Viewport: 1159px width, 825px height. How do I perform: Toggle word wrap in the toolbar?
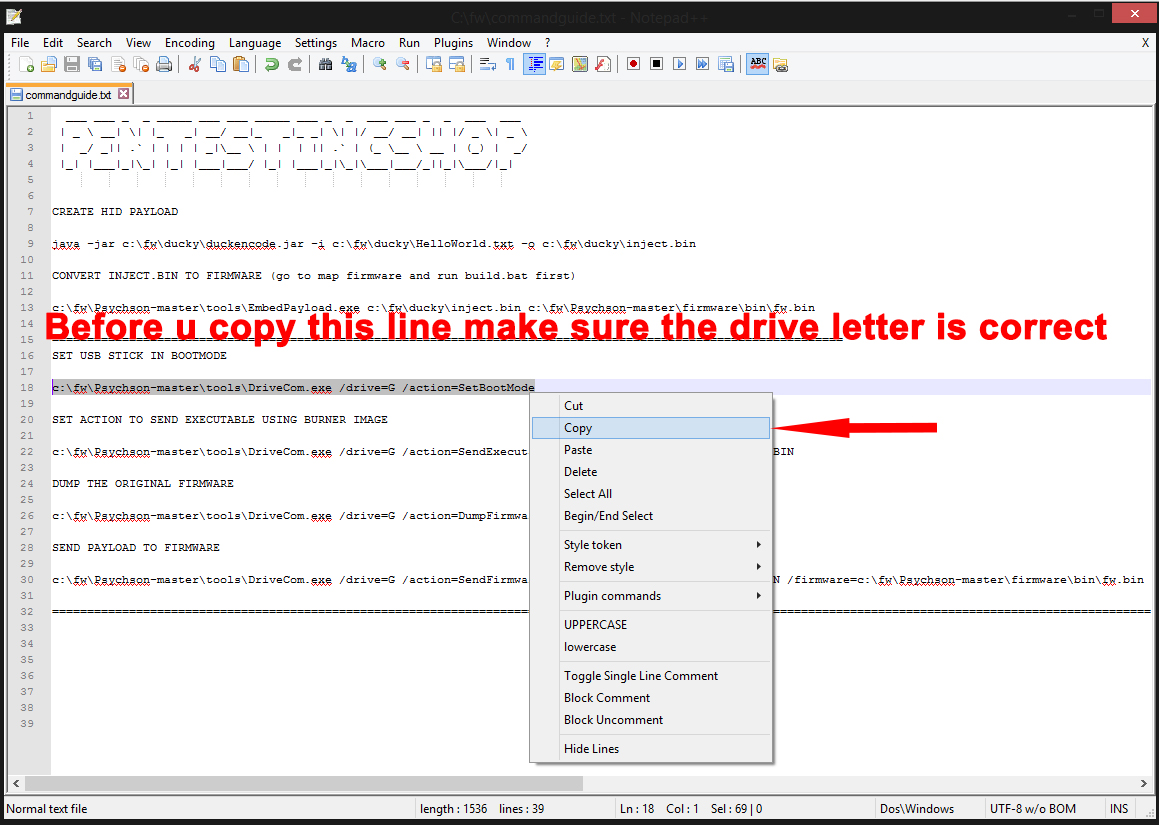(x=488, y=64)
